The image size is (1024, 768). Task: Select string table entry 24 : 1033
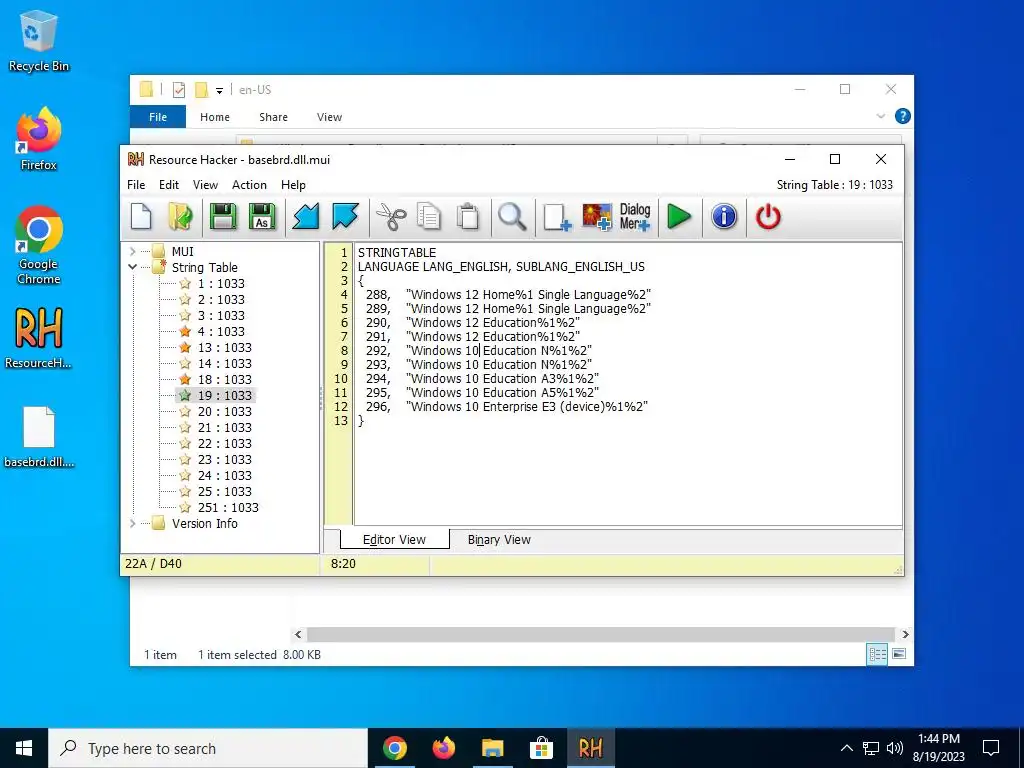224,475
